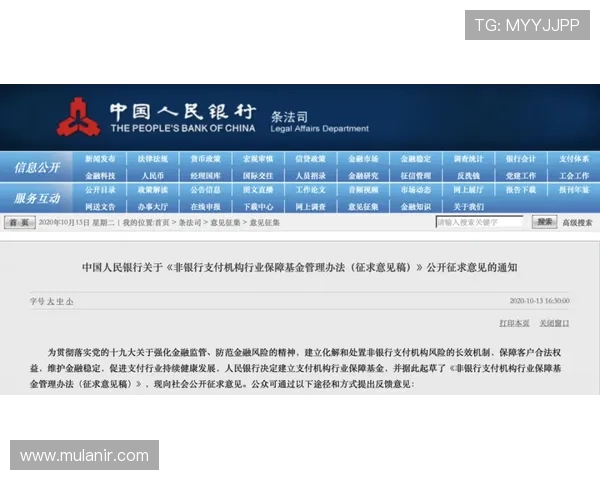Select the 金融科技 item

100,176
